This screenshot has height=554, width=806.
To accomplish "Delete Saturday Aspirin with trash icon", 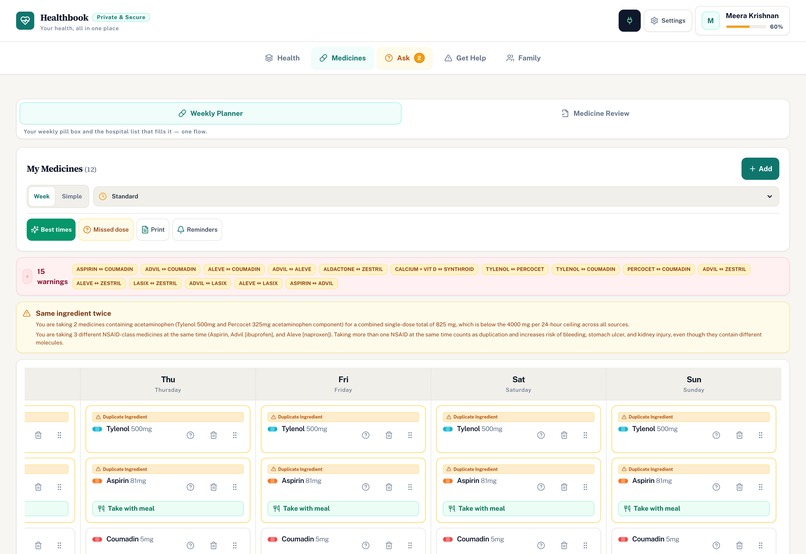I will 564,487.
